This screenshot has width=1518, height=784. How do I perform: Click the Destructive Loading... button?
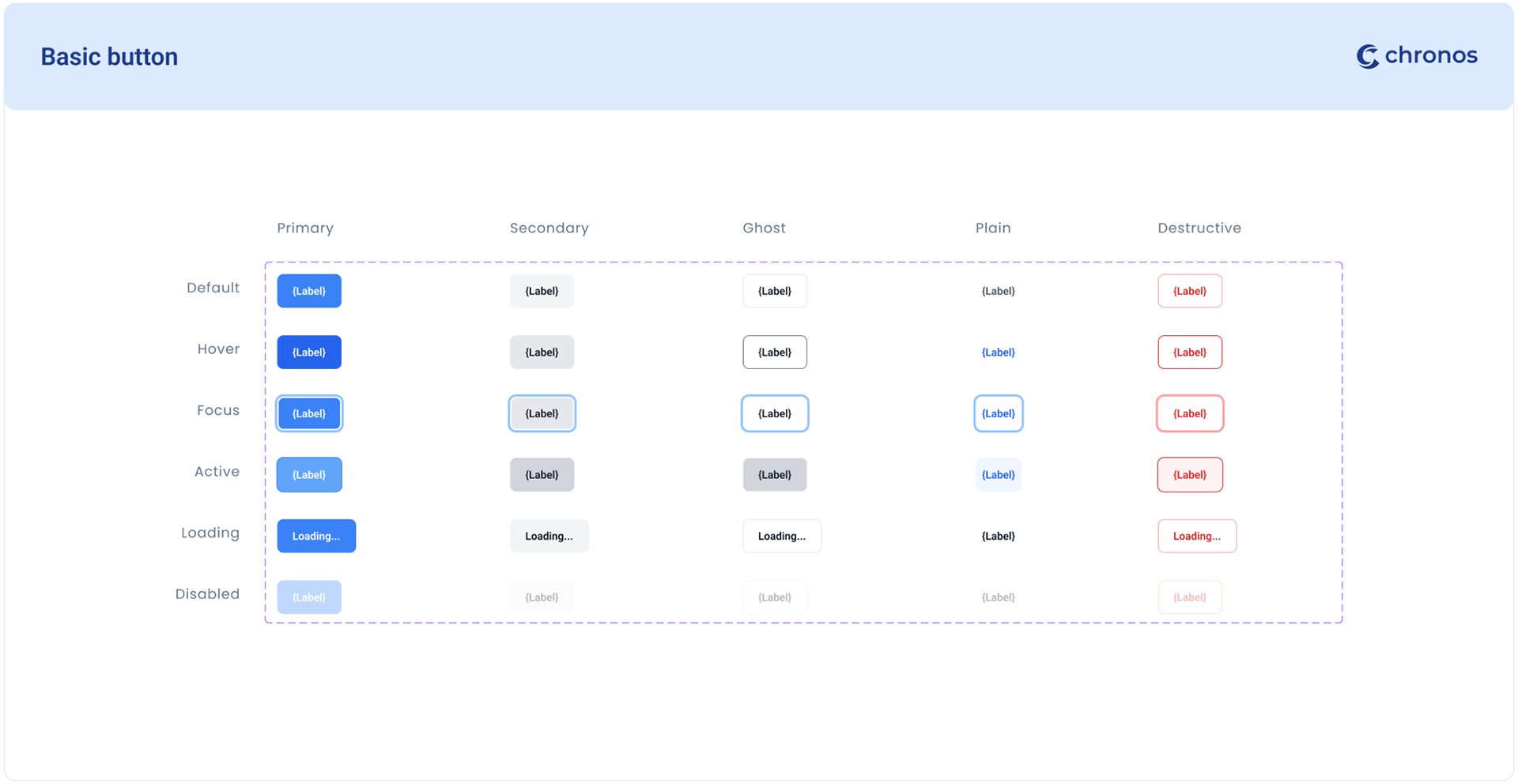coord(1197,536)
